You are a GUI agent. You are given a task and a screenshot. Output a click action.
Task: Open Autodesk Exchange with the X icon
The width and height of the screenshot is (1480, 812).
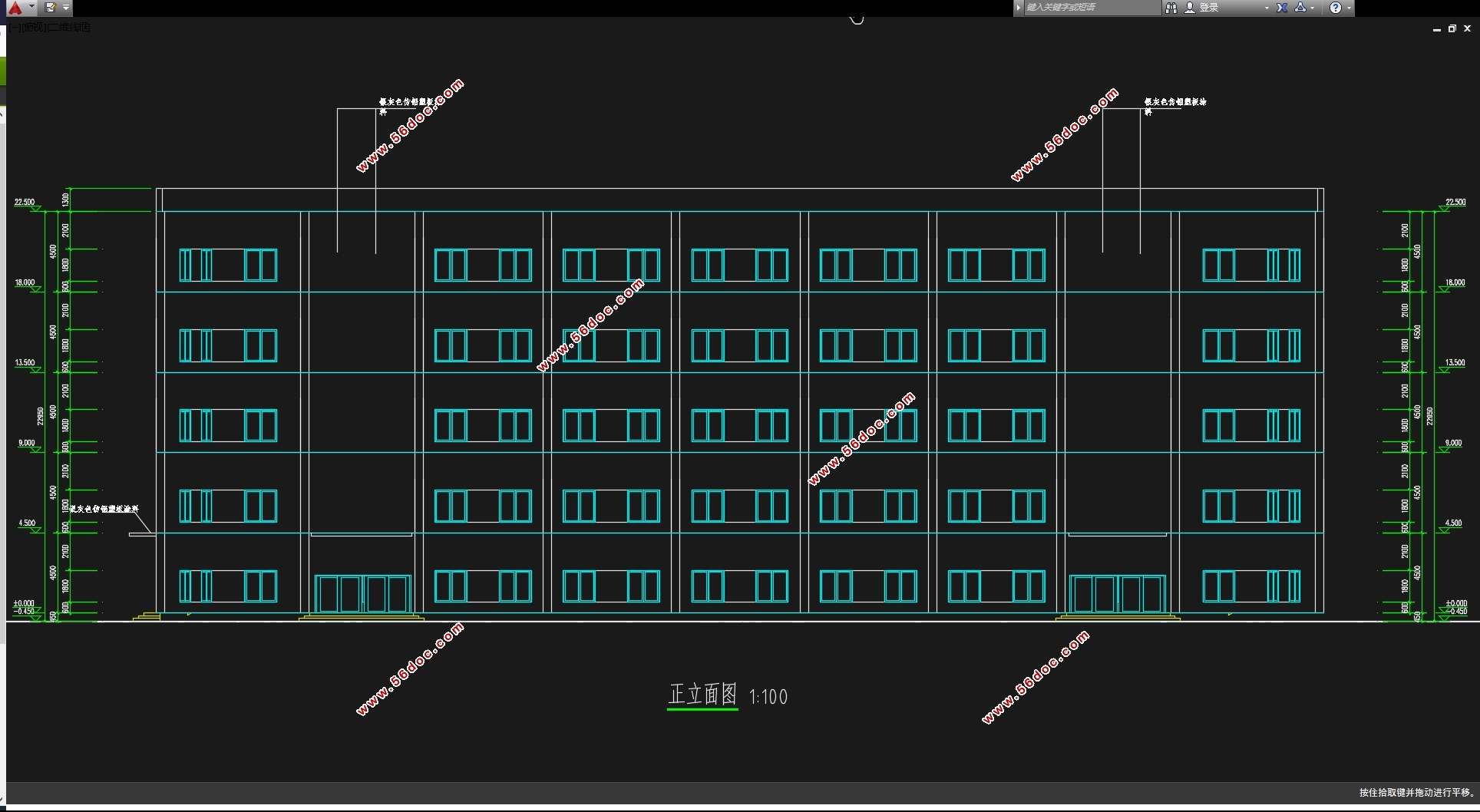click(1282, 8)
